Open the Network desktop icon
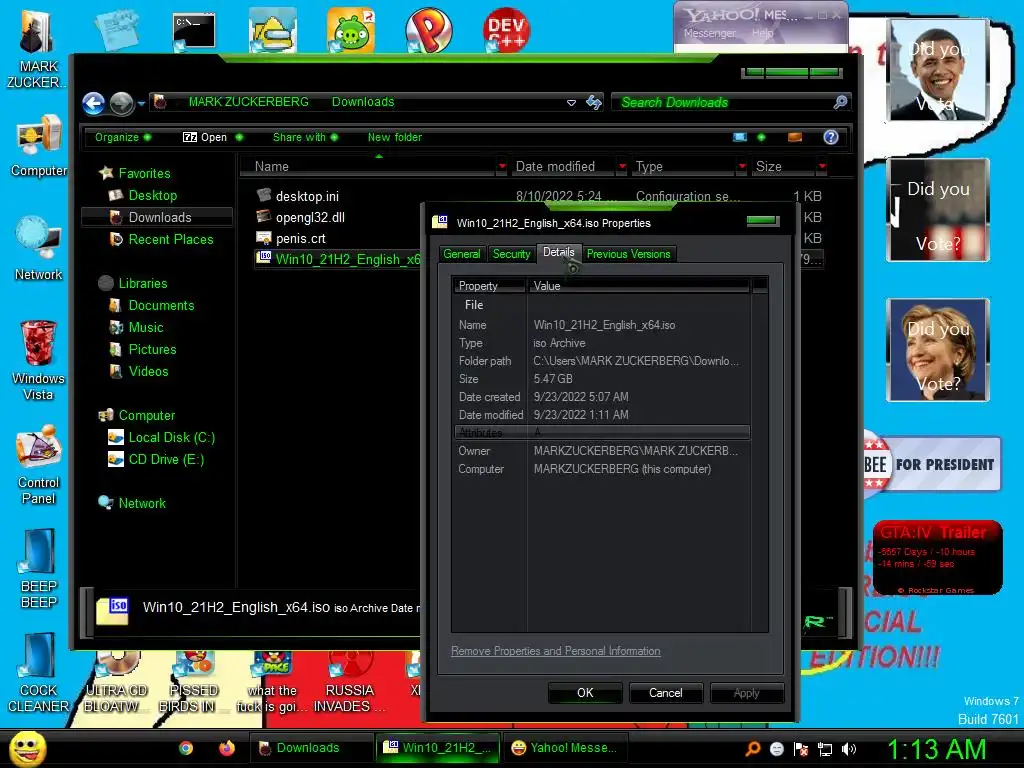The height and width of the screenshot is (768, 1024). (39, 249)
